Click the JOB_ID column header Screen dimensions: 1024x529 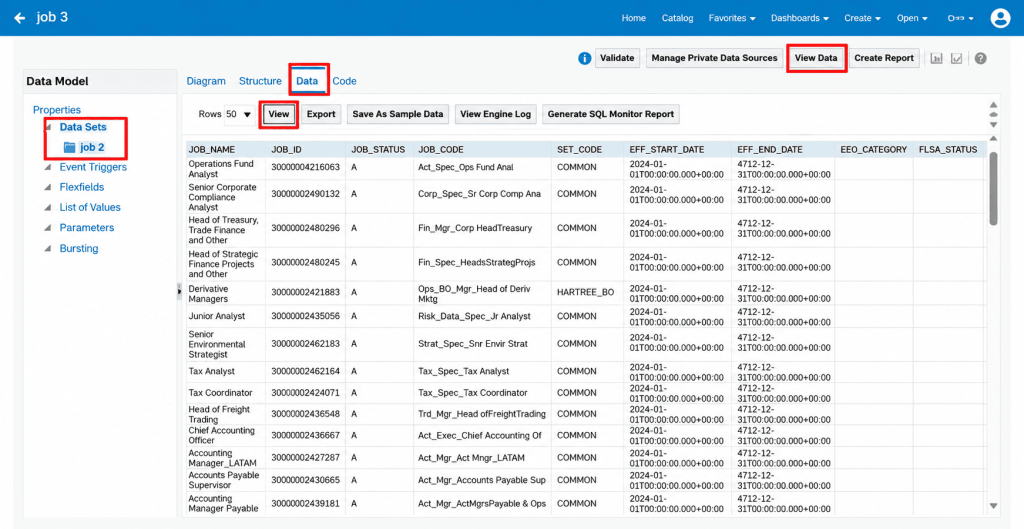306,150
